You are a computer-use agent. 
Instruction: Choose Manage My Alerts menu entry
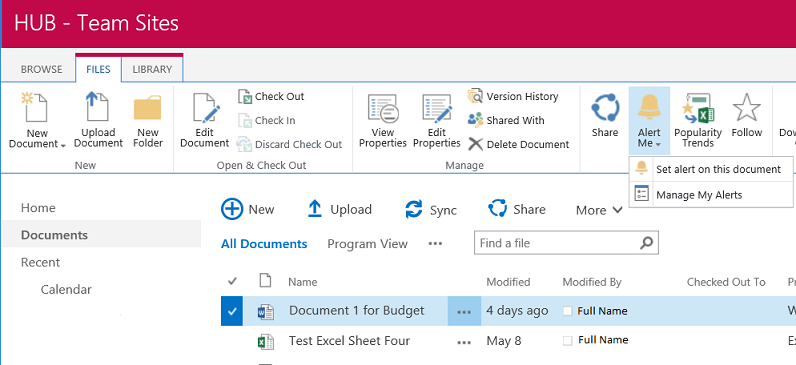[711, 194]
